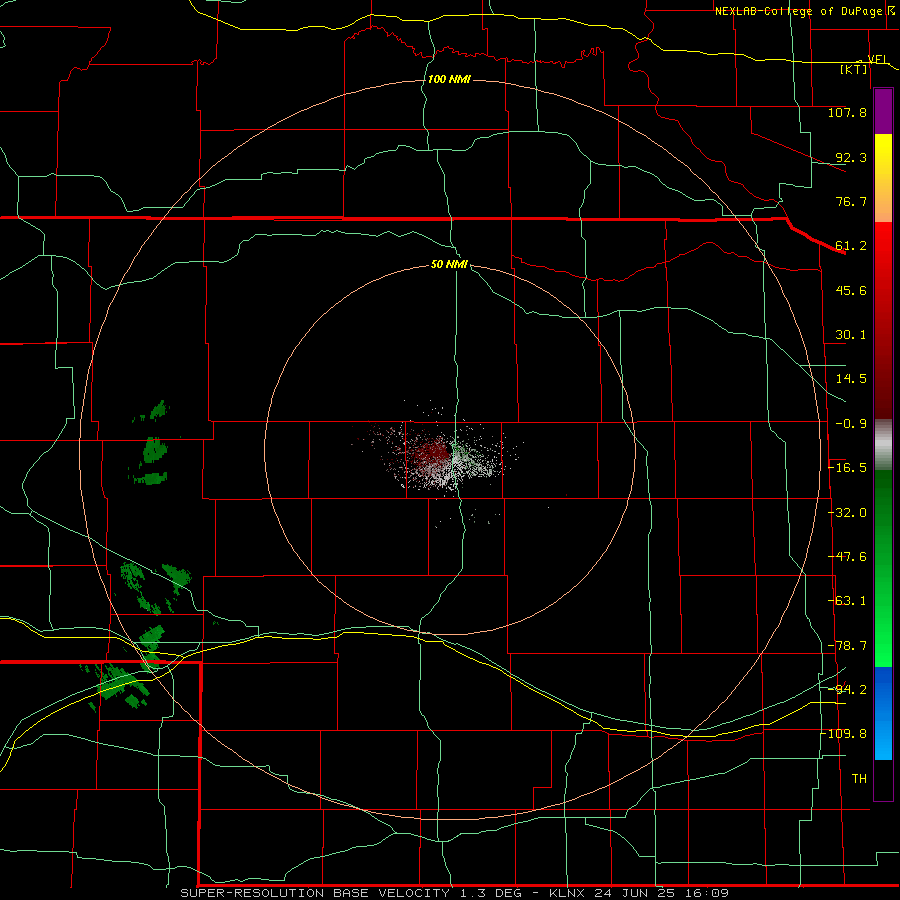Click the [KT] units label
Viewport: 900px width, 900px height.
(854, 69)
